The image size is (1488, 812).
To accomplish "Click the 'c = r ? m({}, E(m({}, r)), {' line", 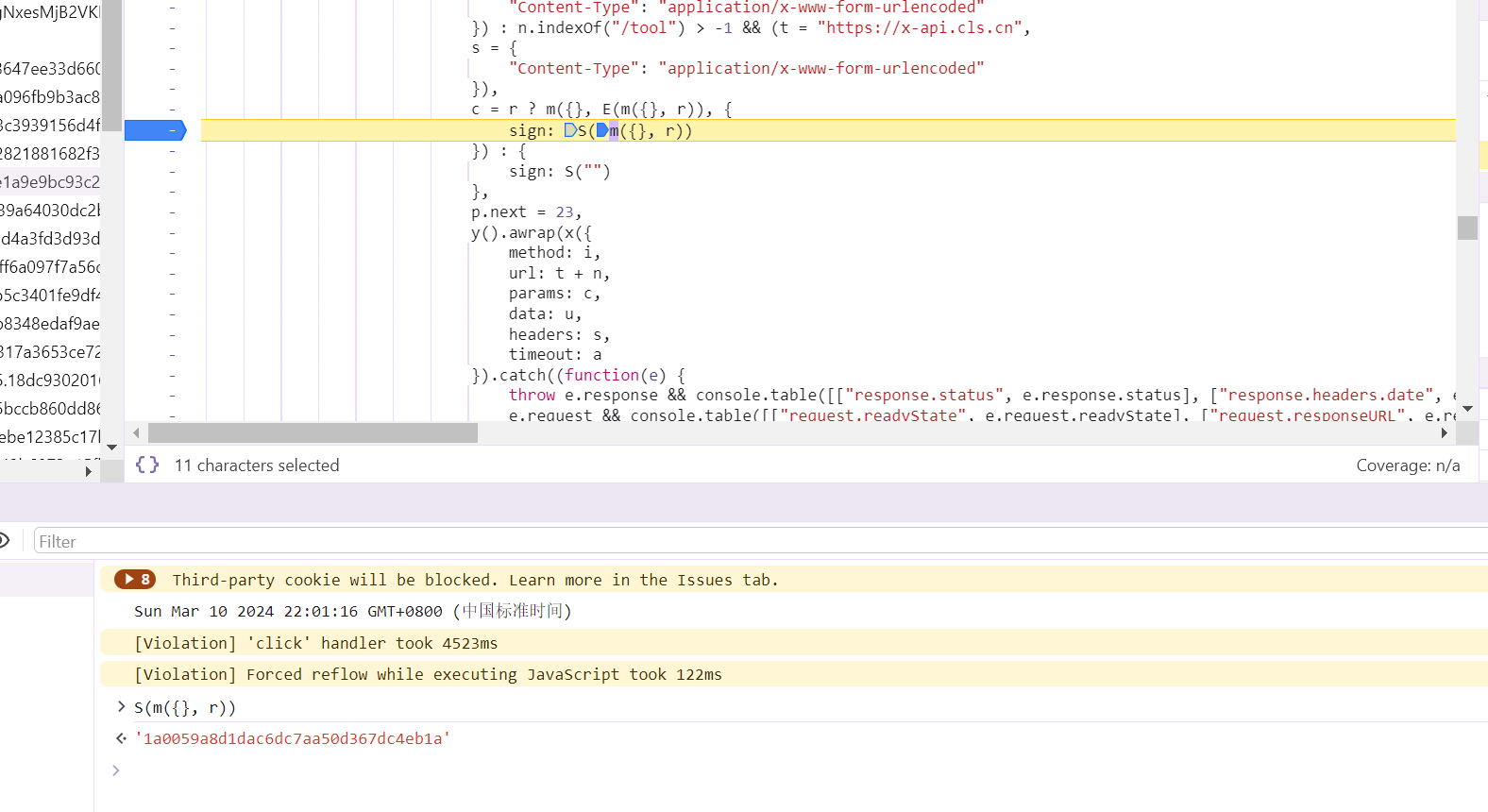I will pos(601,109).
